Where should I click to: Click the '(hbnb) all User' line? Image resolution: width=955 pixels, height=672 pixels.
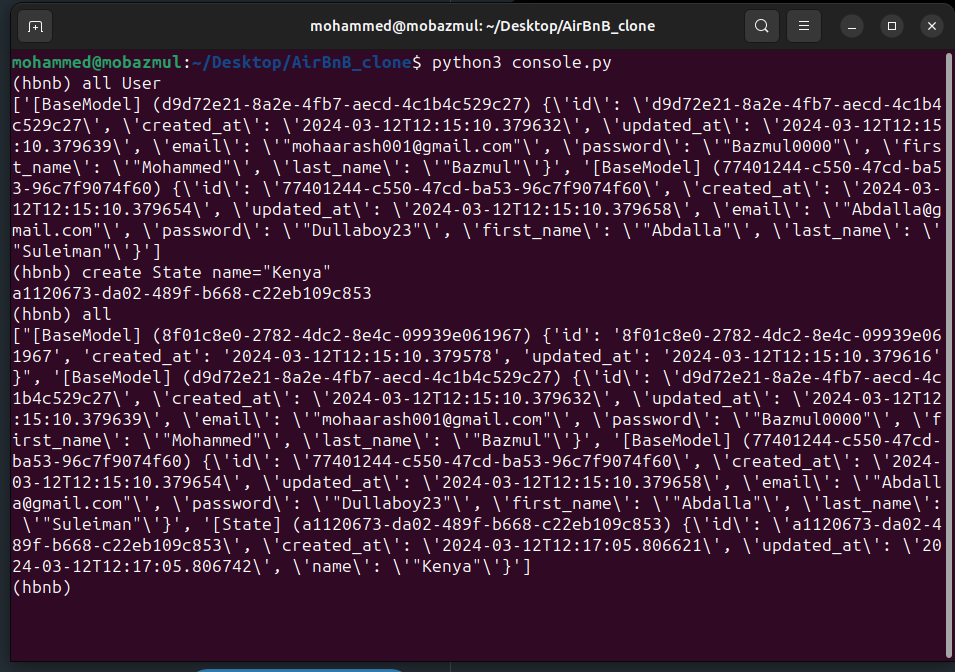(86, 83)
